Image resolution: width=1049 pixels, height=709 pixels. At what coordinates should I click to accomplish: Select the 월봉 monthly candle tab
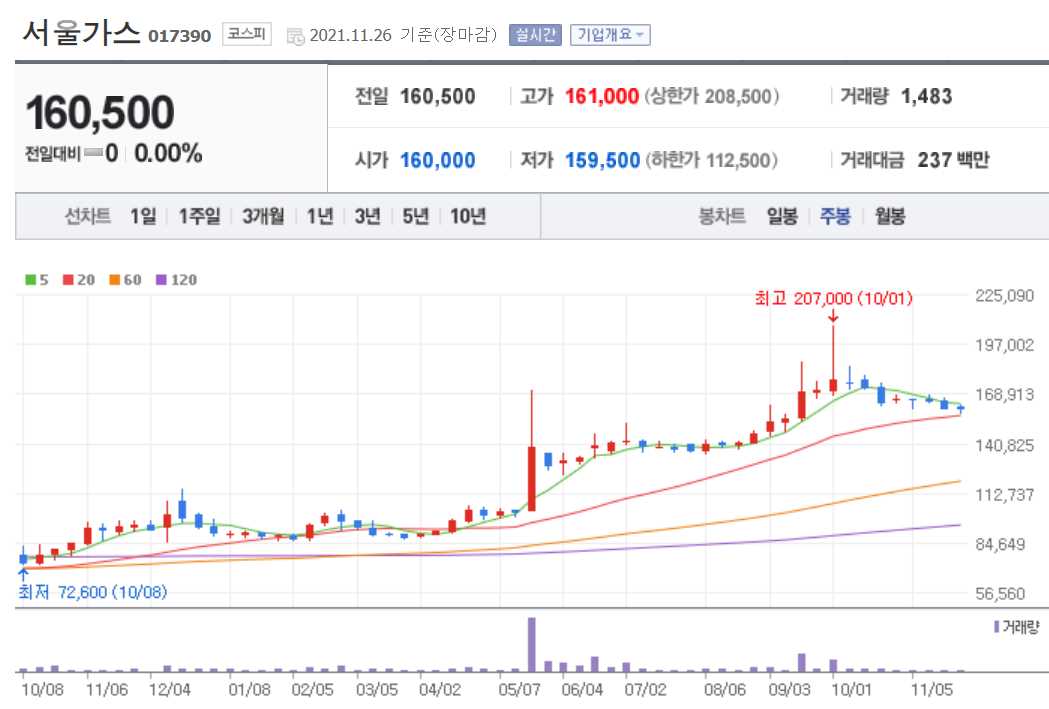889,215
